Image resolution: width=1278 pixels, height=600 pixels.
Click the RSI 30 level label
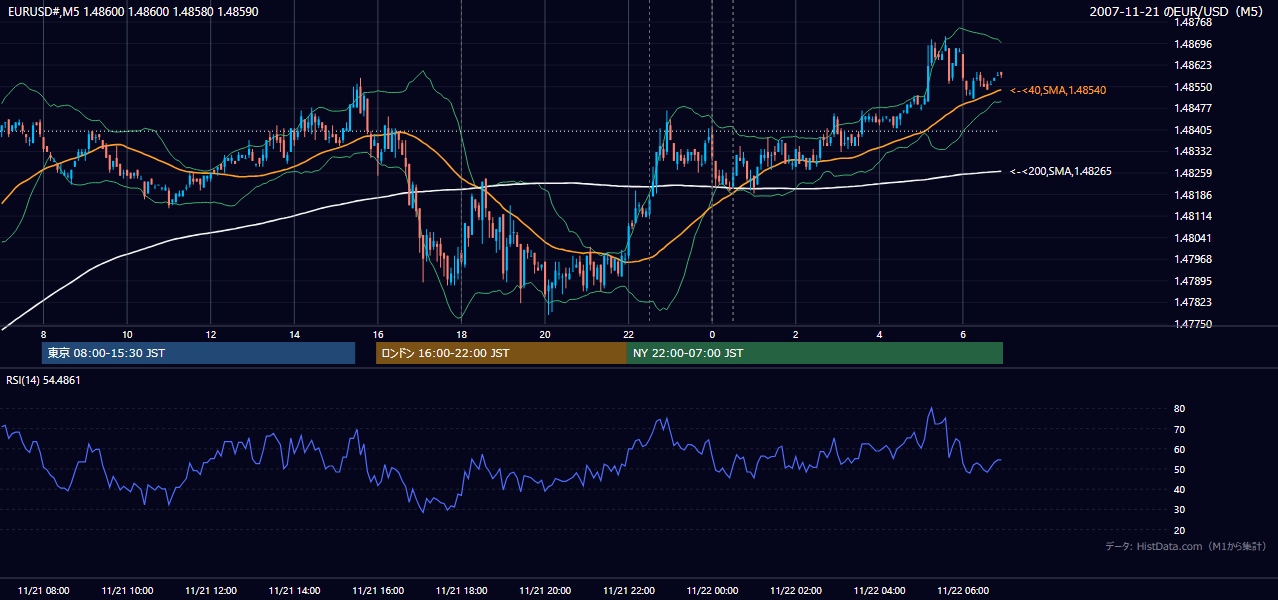tap(1179, 510)
